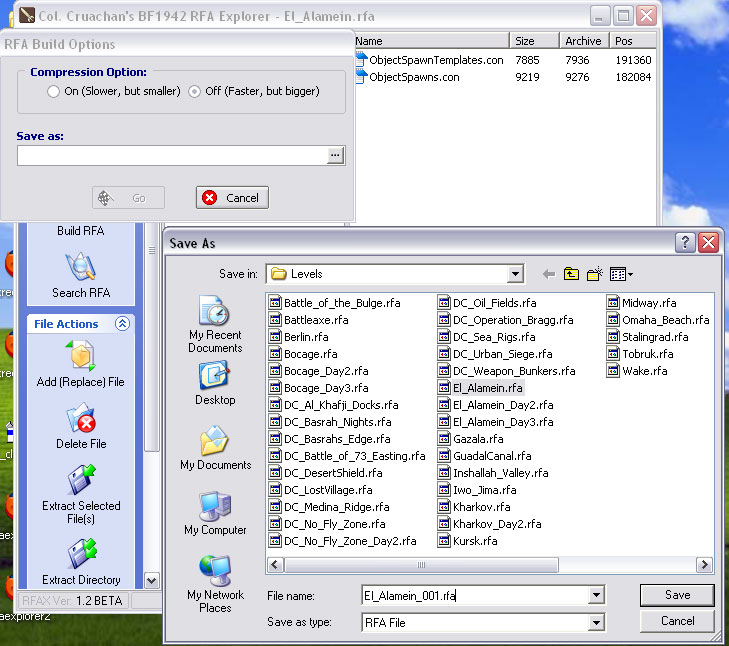Select Midway.rfa file icon
This screenshot has width=729, height=646.
[x=613, y=303]
